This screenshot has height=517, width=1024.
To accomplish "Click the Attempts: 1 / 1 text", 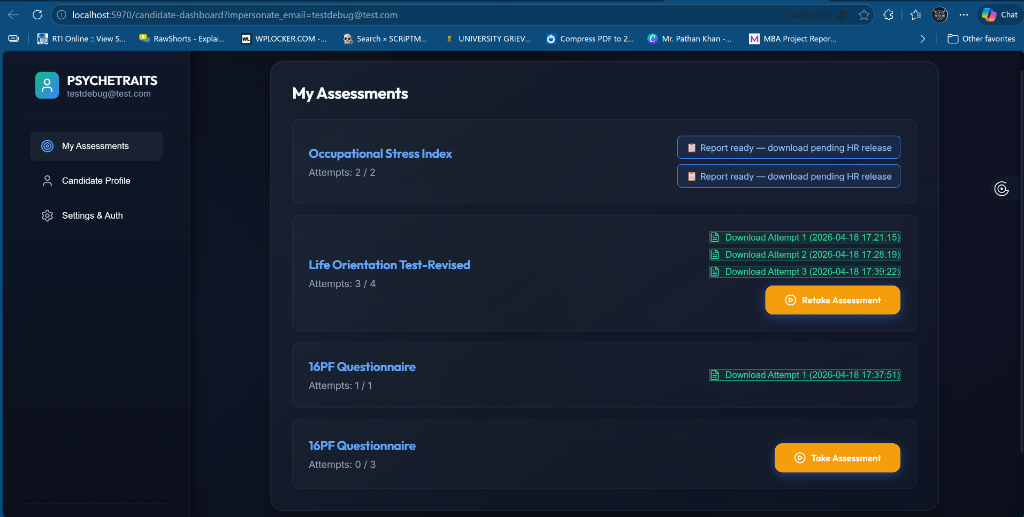I will pos(340,386).
